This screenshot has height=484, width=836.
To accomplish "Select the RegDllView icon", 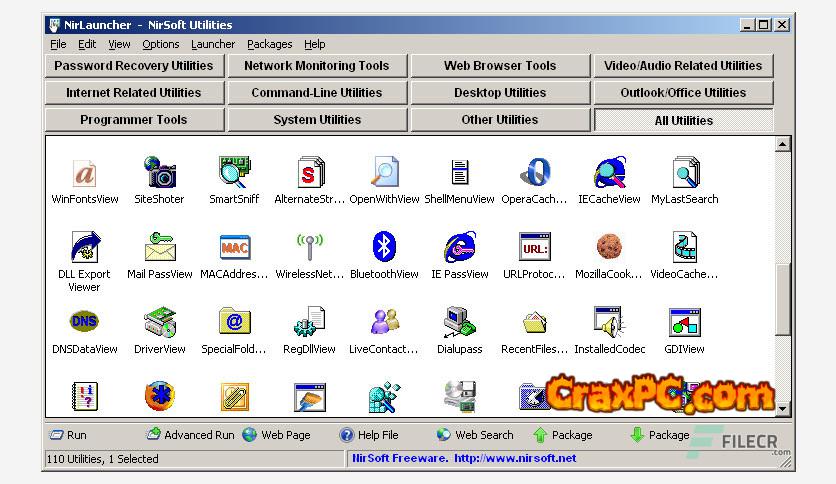I will pyautogui.click(x=309, y=321).
